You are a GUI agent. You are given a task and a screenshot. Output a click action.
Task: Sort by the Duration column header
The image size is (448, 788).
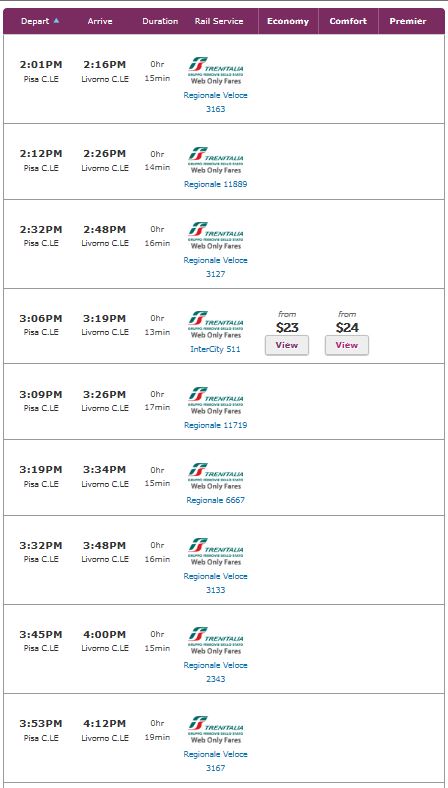(x=160, y=21)
